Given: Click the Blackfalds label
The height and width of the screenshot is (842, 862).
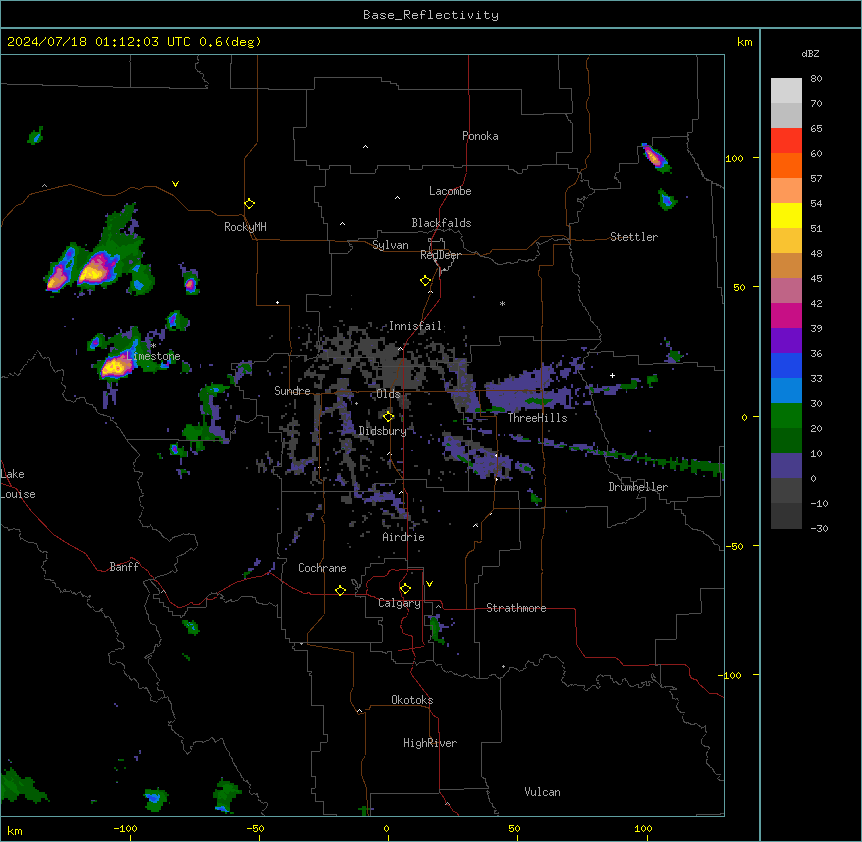Looking at the screenshot, I should pos(441,223).
